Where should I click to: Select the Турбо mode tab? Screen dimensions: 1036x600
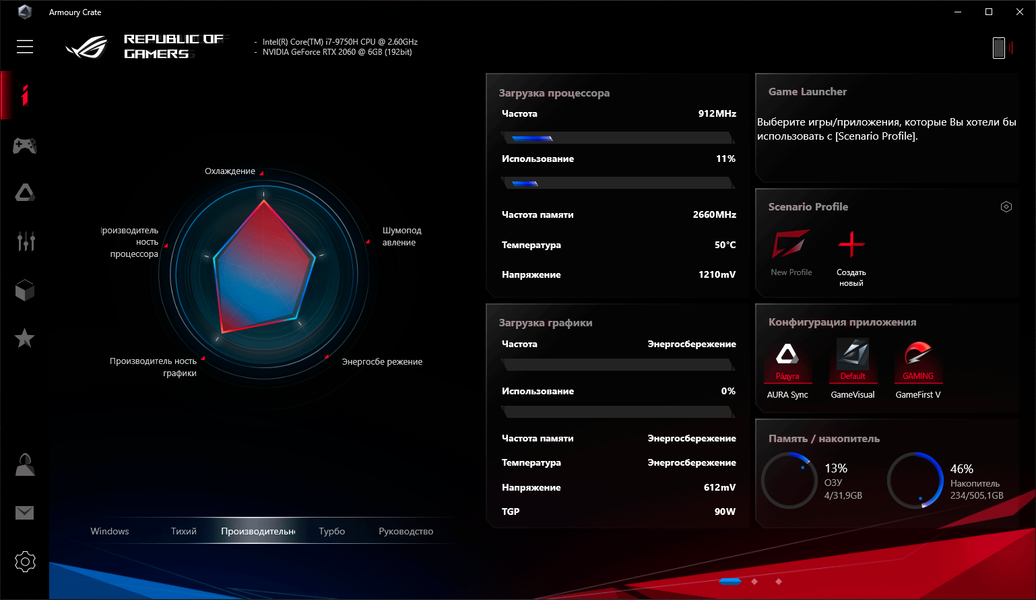coord(332,531)
